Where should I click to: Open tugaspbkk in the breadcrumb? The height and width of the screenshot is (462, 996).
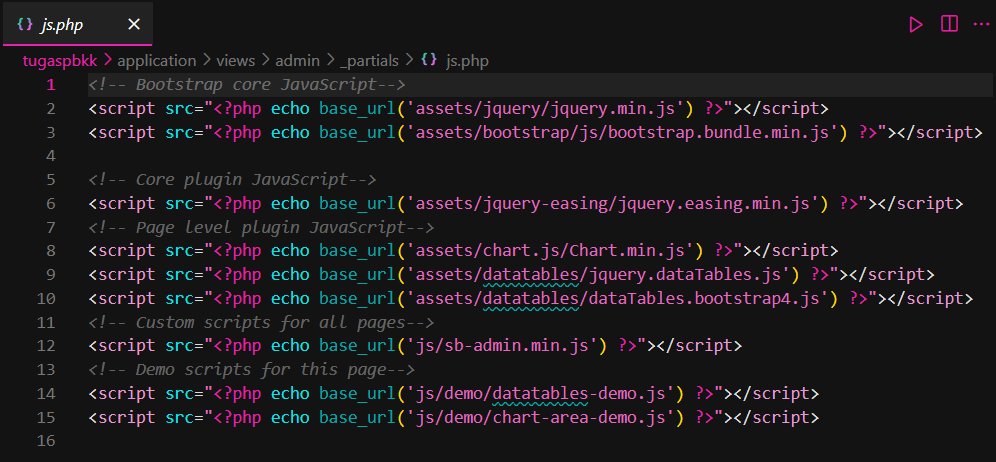[60, 61]
